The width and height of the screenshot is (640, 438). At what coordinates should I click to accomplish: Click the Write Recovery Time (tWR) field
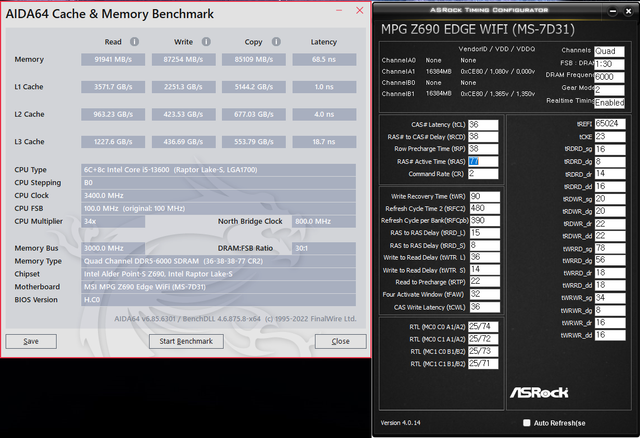click(484, 196)
